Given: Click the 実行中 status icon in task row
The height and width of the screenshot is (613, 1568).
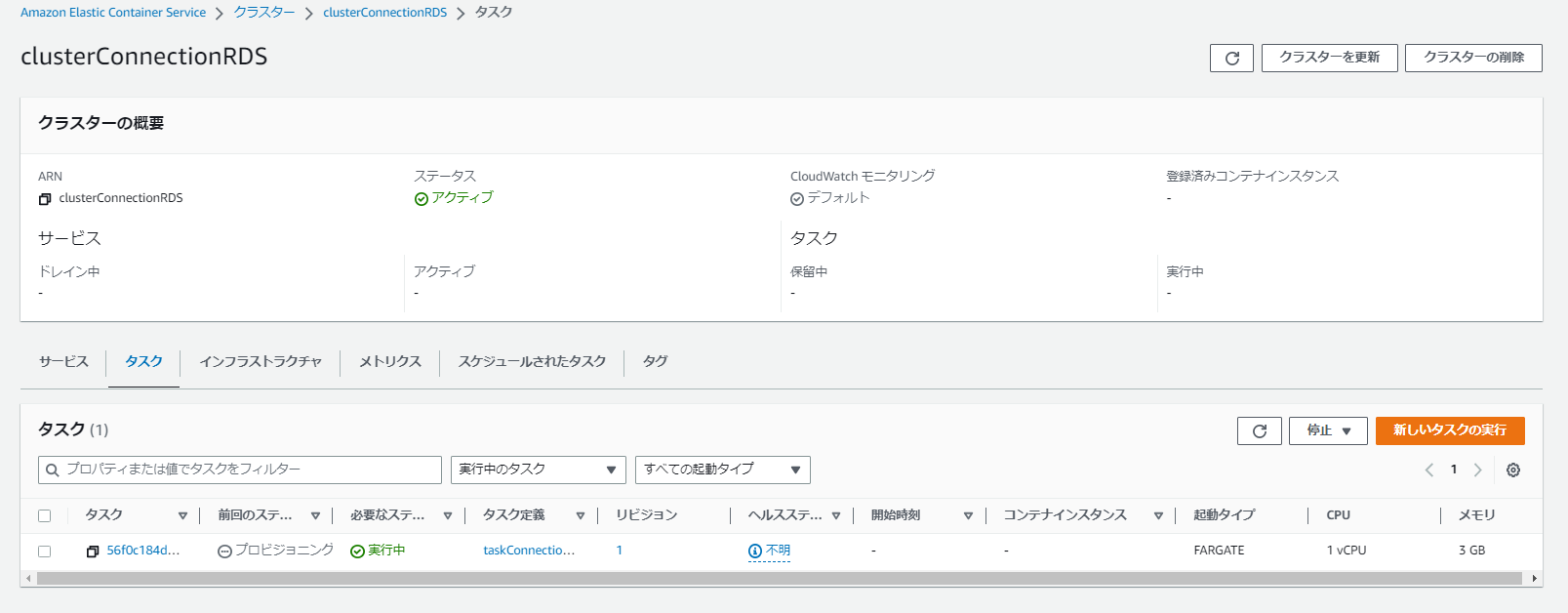Looking at the screenshot, I should 357,552.
